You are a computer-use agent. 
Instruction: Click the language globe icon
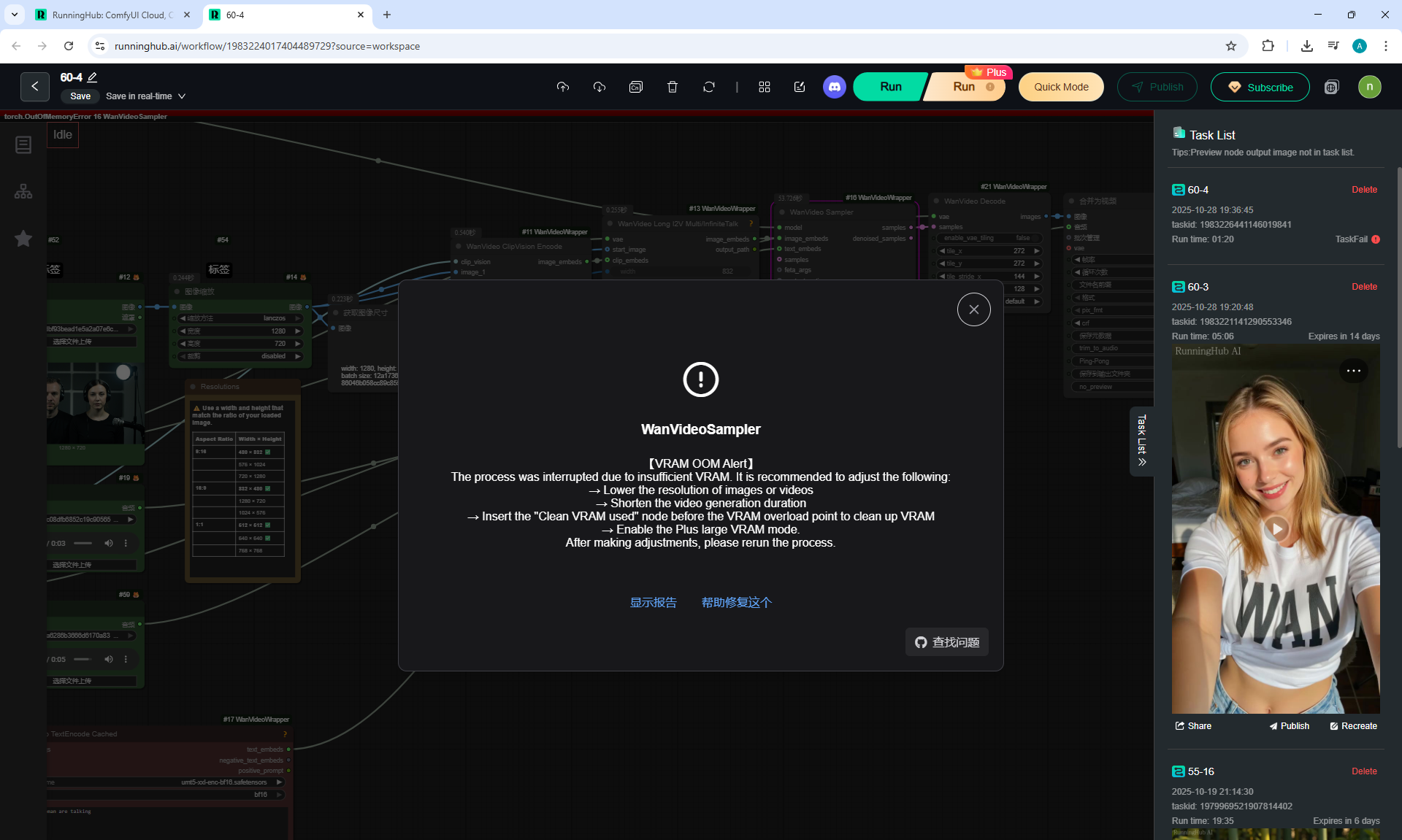coord(1332,87)
